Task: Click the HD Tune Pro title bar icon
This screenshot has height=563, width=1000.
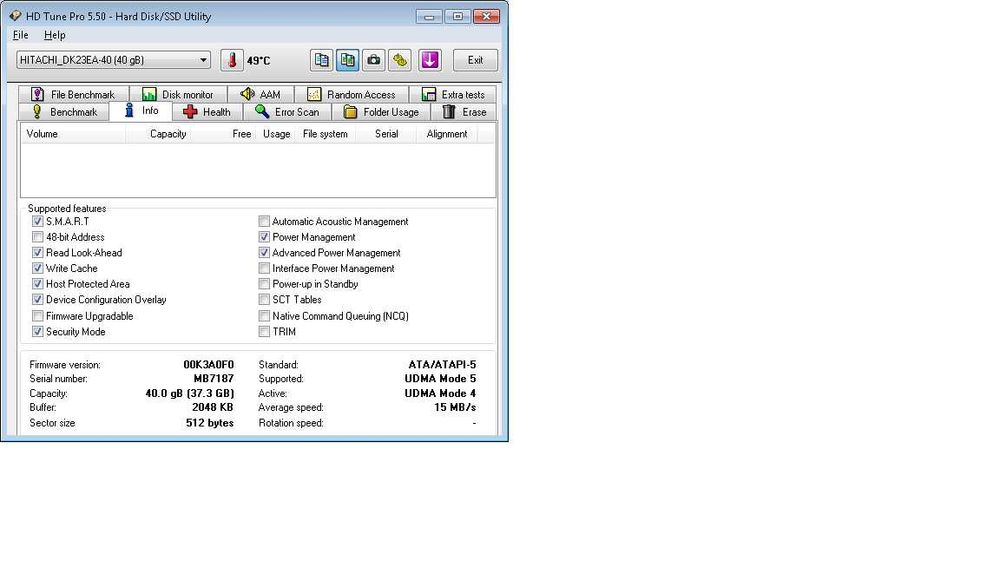Action: tap(15, 16)
